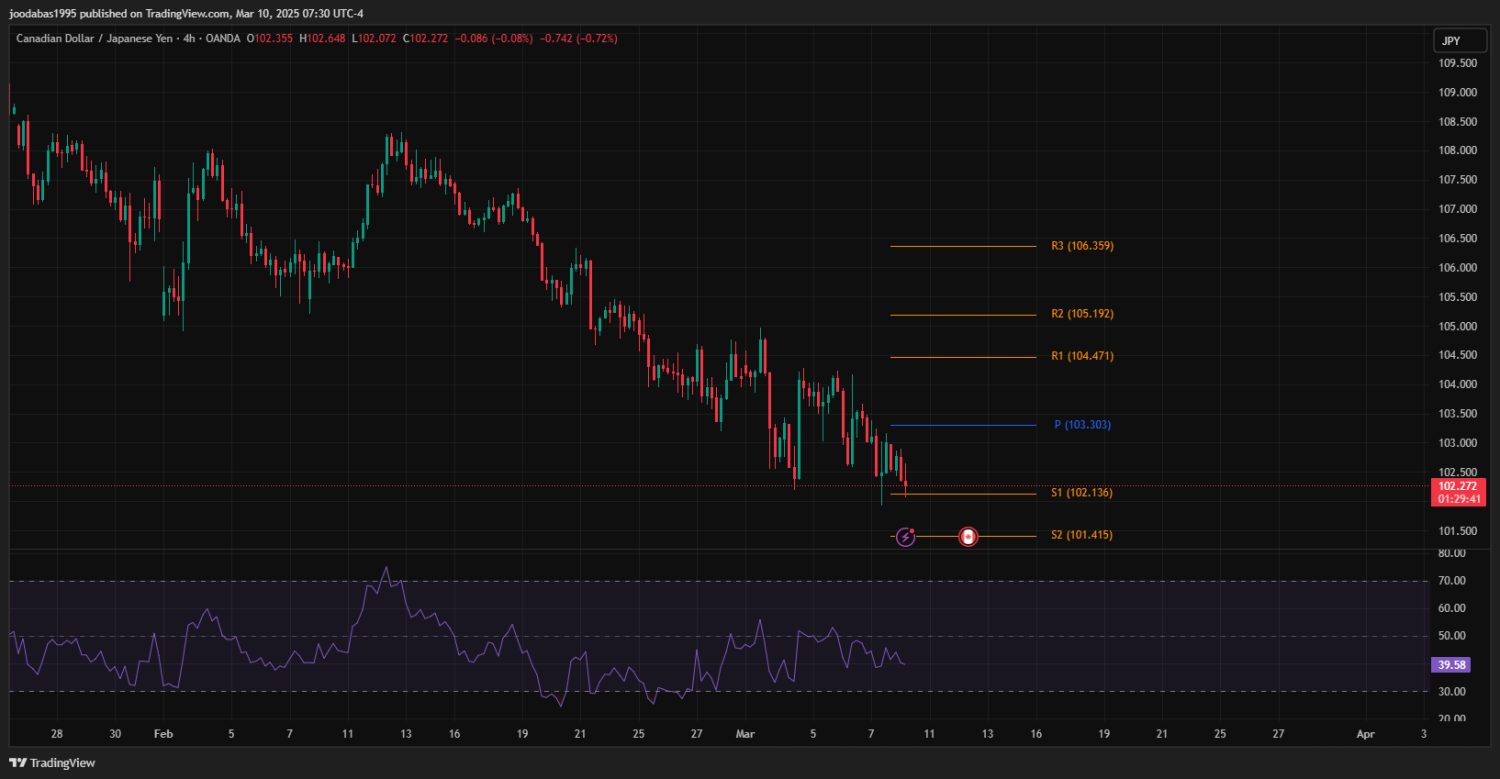Click the purple lightning bolt event icon
This screenshot has height=779, width=1500.
point(905,537)
